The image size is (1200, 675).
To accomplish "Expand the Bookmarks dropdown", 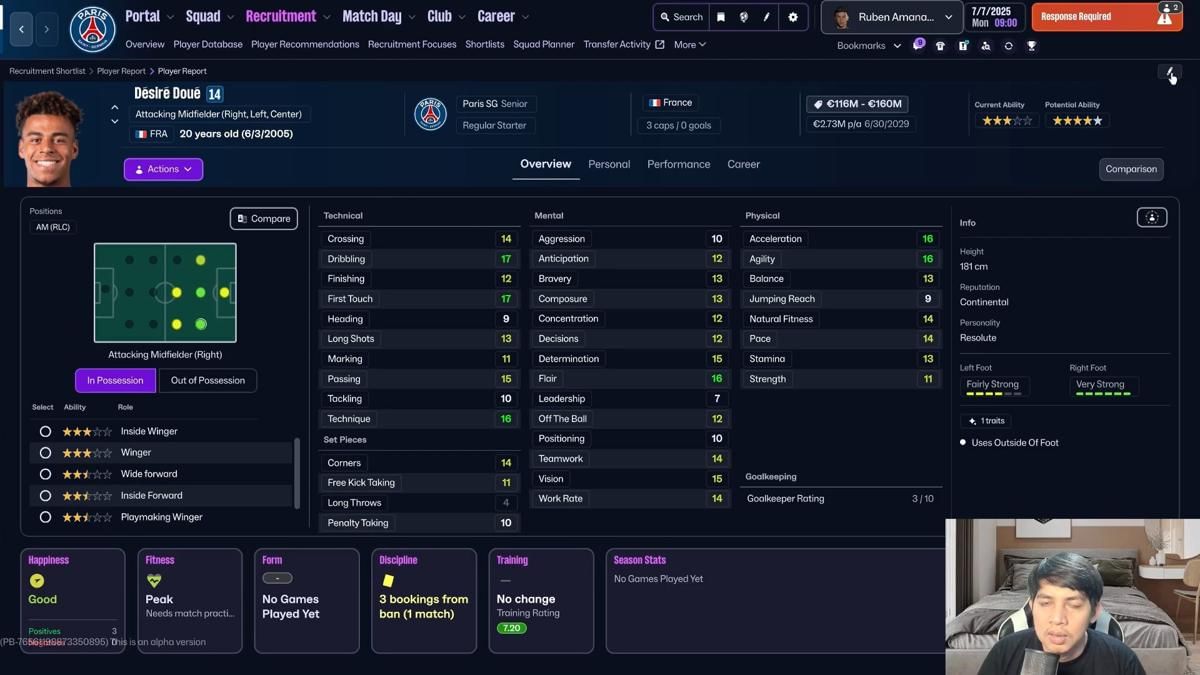I will 866,45.
